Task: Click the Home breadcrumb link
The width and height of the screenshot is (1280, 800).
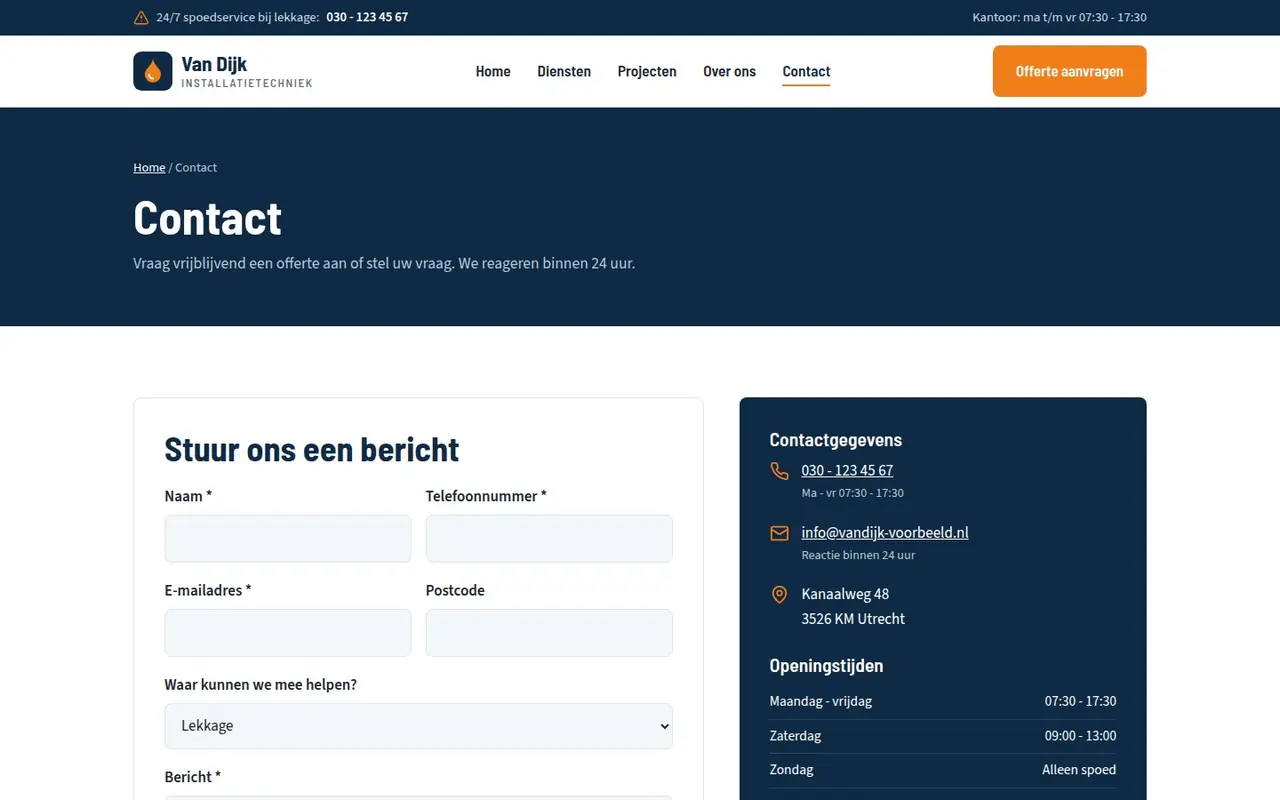Action: [x=149, y=168]
